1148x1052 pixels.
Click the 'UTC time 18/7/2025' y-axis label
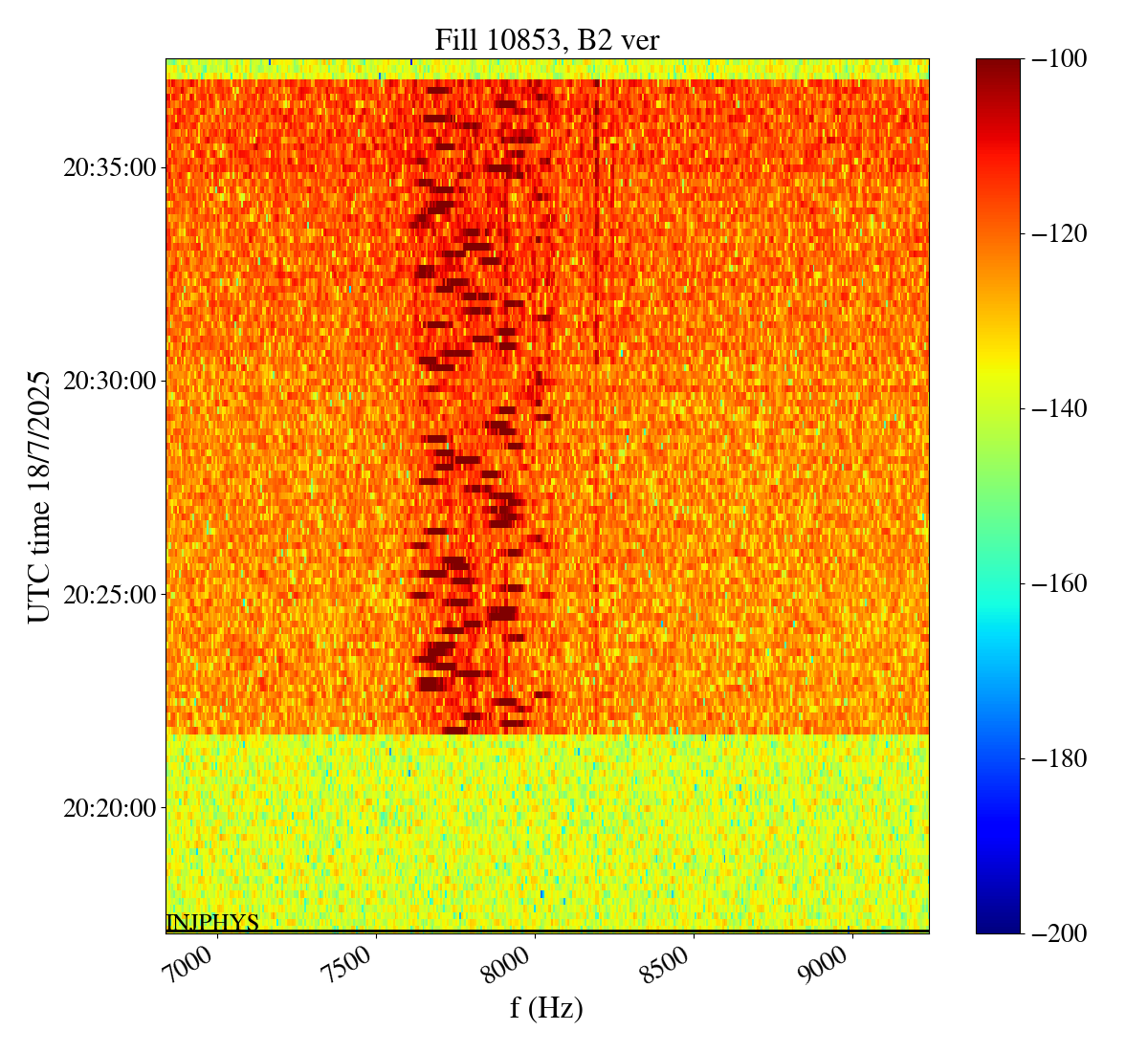39,496
